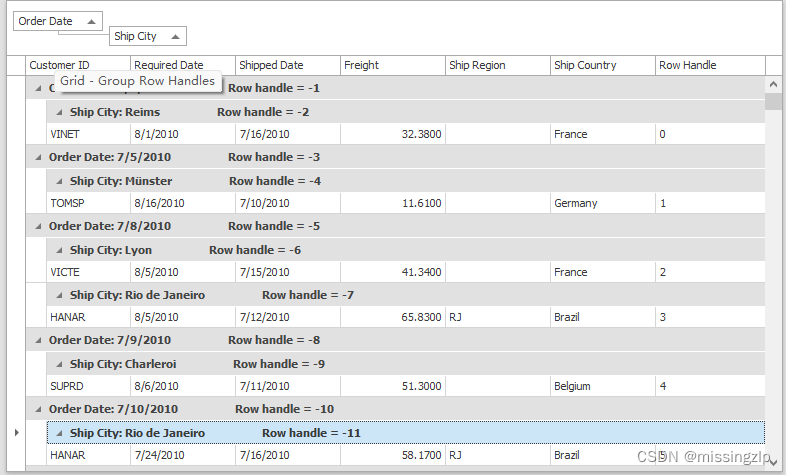The height and width of the screenshot is (475, 786).
Task: Collapse Order Date: 7/10/2010 group
Action: [38, 409]
